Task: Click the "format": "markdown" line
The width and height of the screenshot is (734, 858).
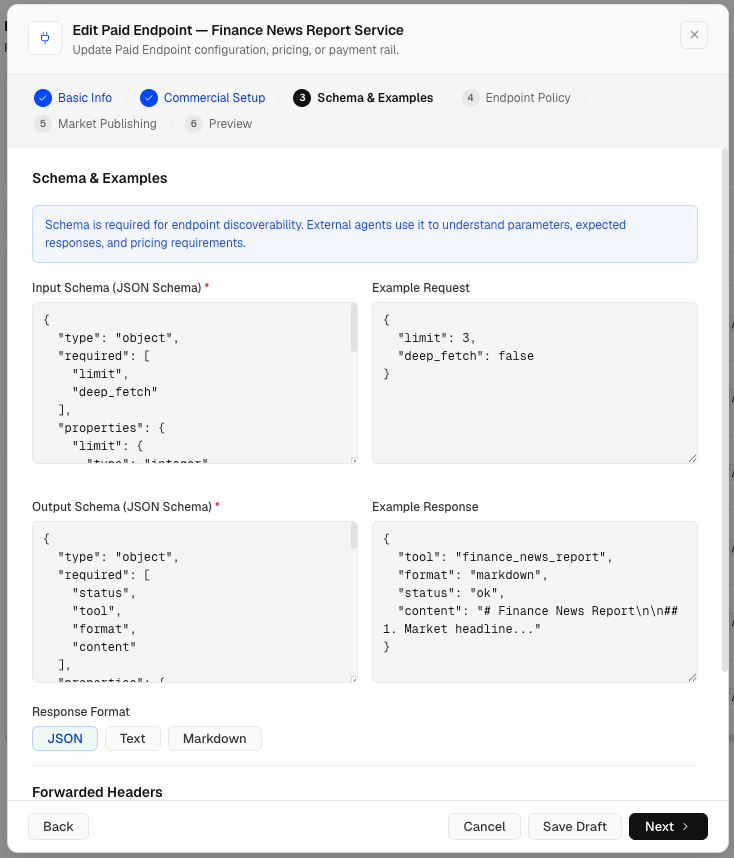Action: [x=472, y=575]
